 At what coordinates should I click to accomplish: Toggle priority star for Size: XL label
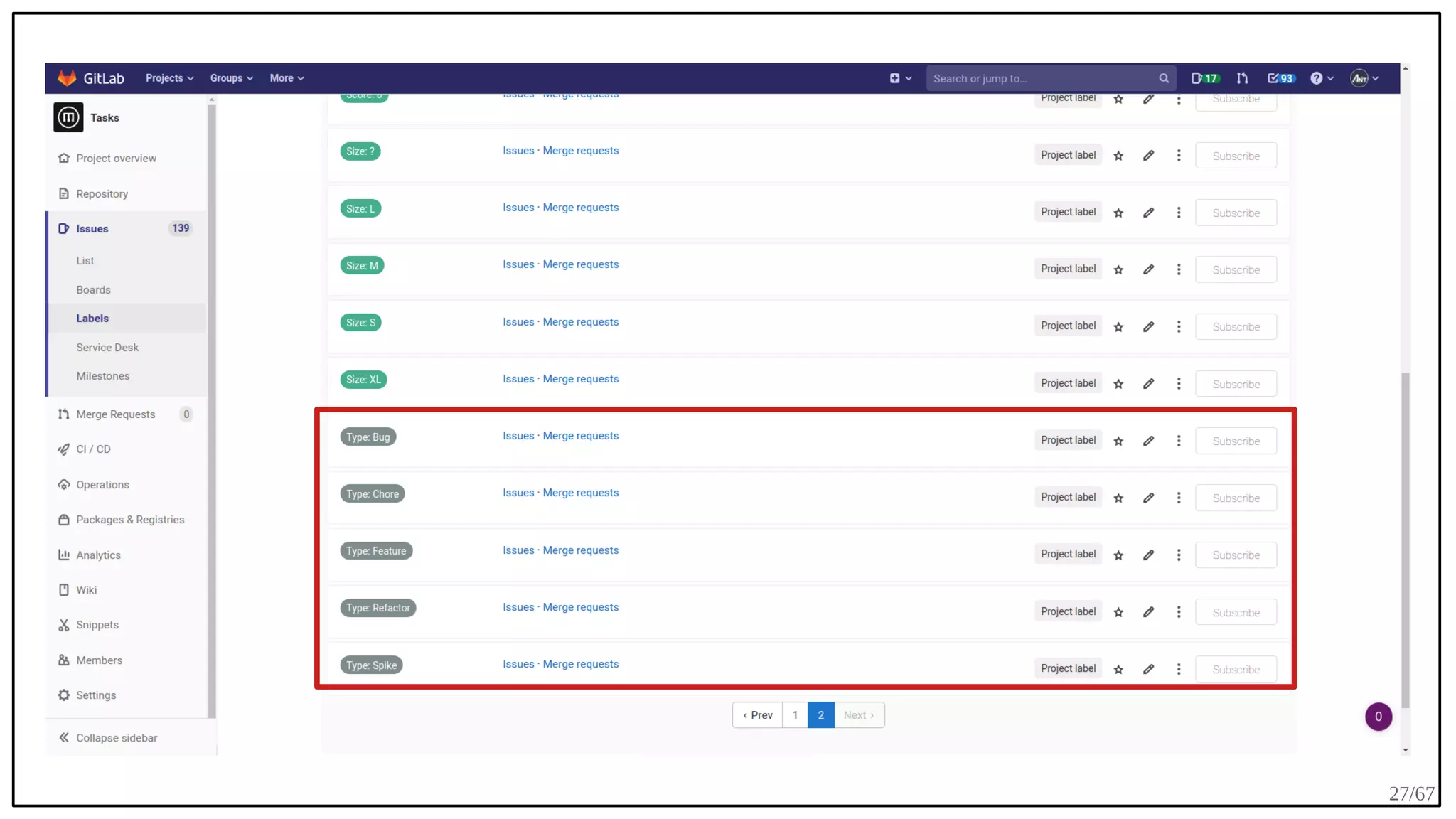tap(1118, 384)
